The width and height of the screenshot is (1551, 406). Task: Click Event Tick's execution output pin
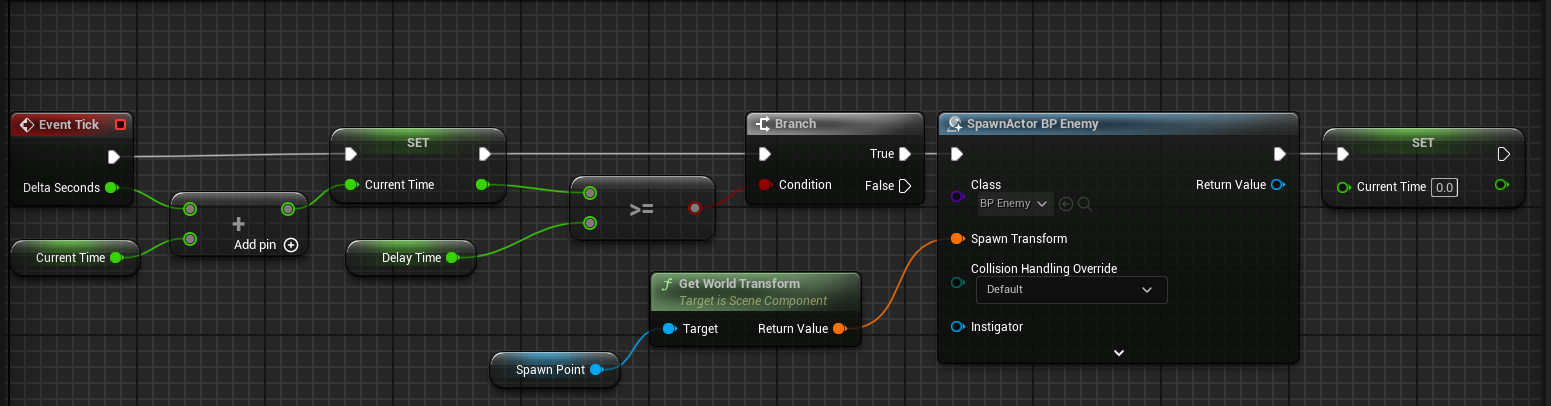click(114, 156)
